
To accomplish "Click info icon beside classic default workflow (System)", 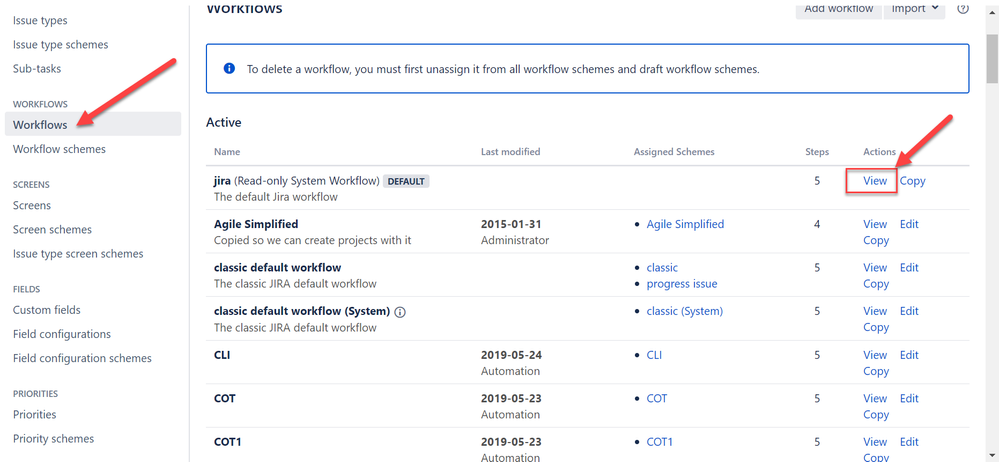I will pyautogui.click(x=400, y=312).
